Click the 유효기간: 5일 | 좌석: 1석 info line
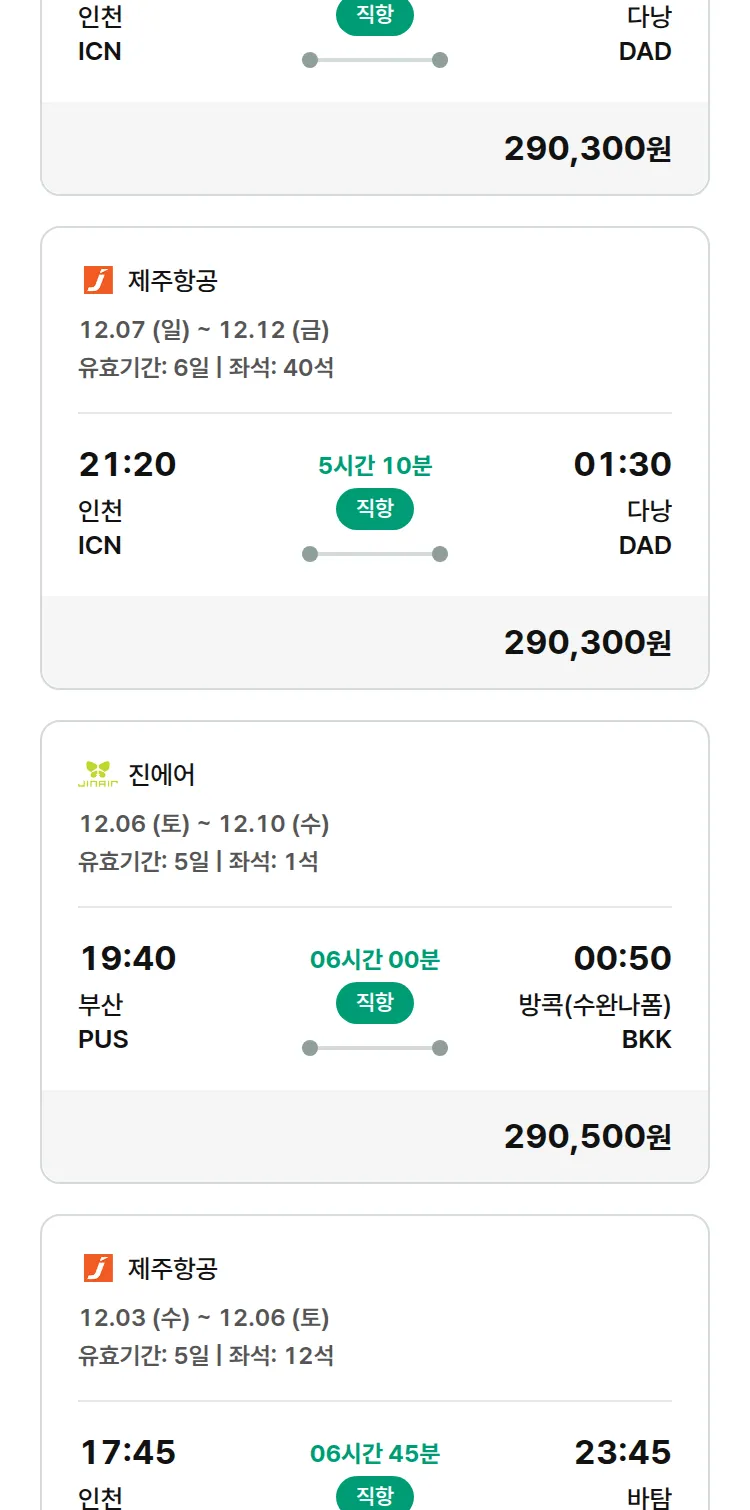This screenshot has height=1510, width=750. (x=198, y=862)
